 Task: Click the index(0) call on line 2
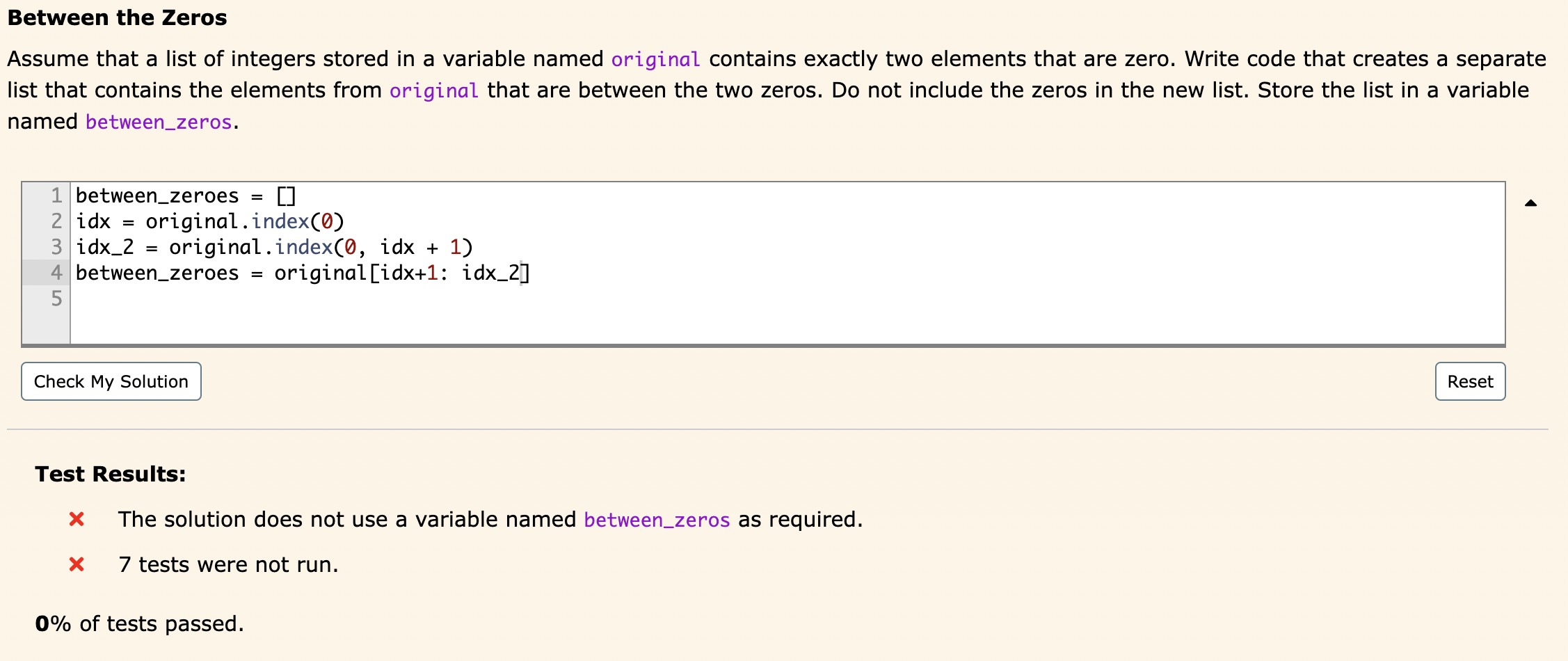[298, 221]
